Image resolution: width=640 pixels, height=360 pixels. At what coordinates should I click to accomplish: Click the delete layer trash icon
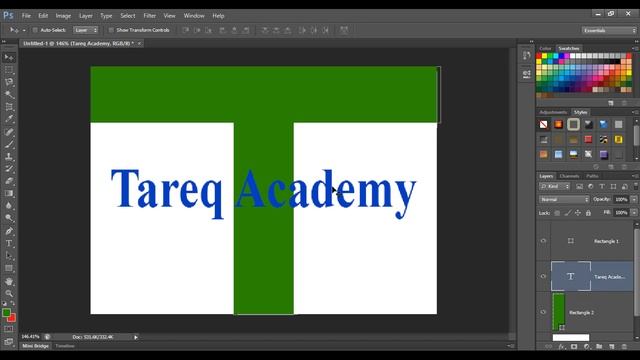tap(624, 347)
